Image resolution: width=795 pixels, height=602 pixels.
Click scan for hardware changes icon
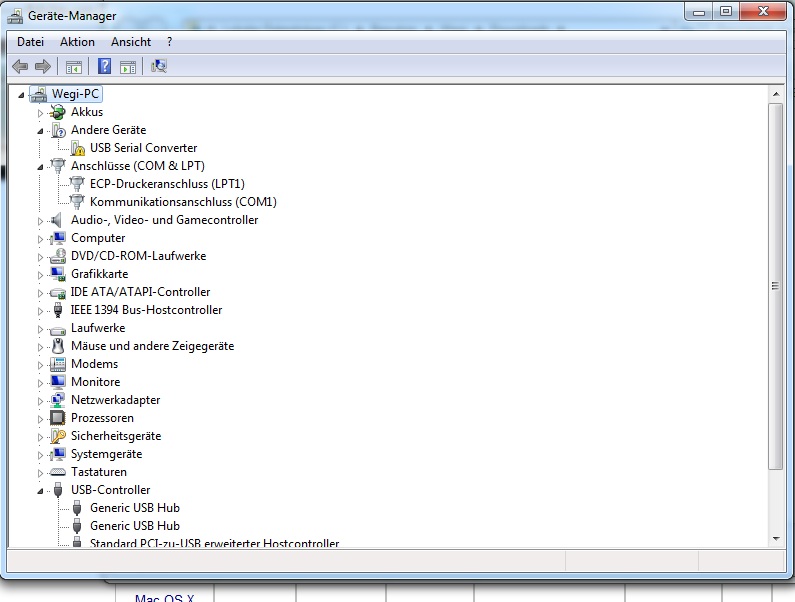(x=158, y=67)
